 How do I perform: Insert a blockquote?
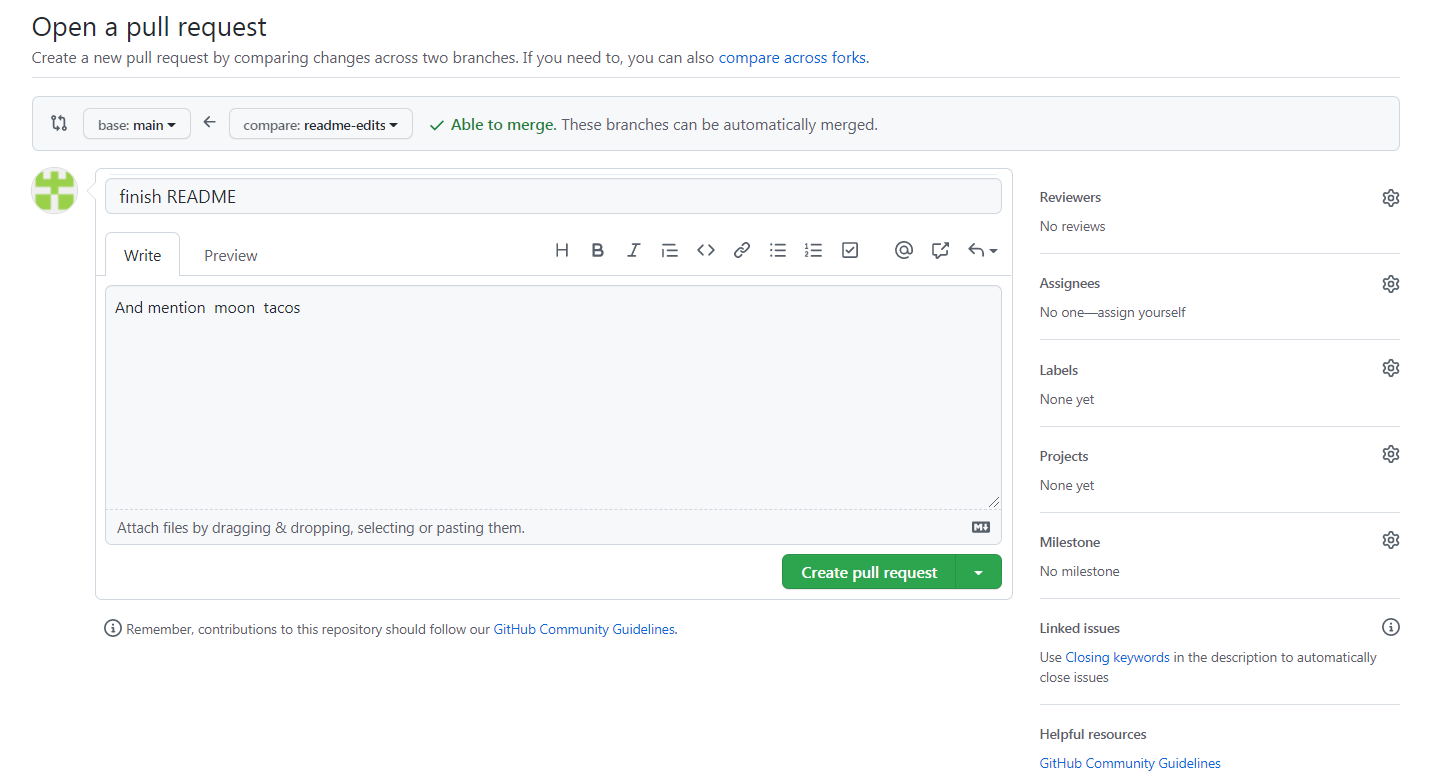click(x=669, y=250)
